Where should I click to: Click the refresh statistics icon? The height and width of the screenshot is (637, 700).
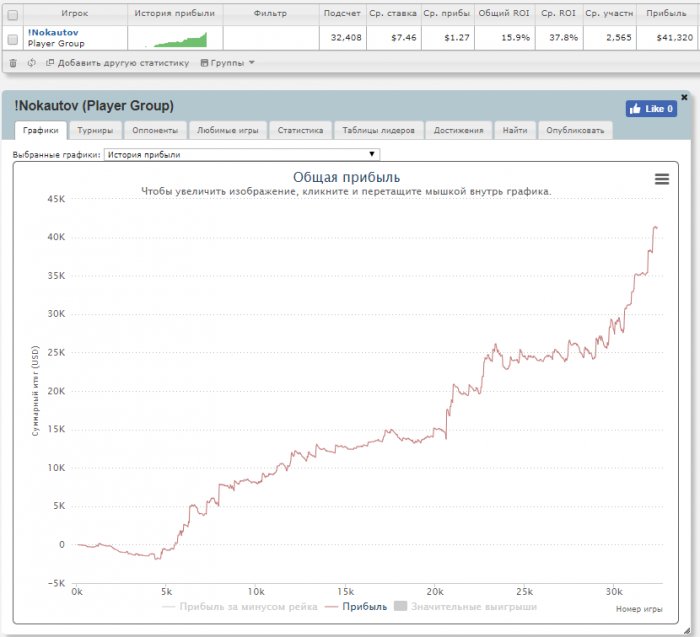32,62
